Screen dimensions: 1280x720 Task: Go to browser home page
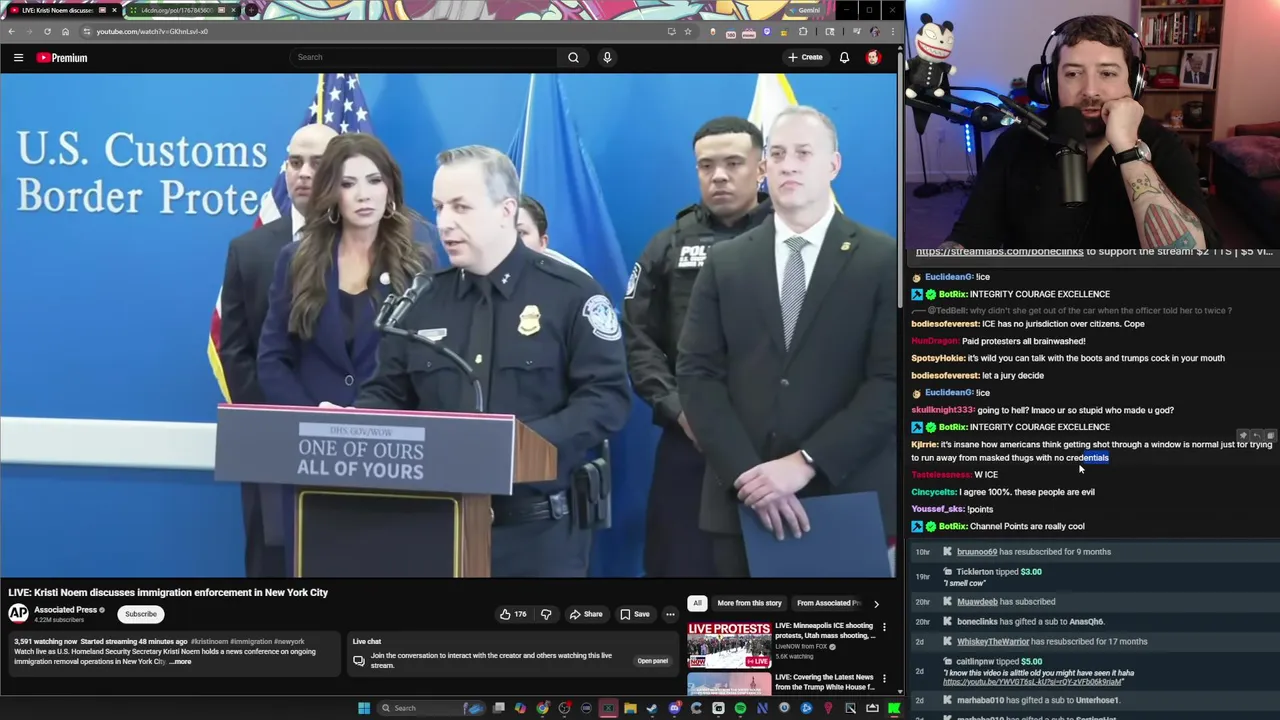tap(65, 31)
